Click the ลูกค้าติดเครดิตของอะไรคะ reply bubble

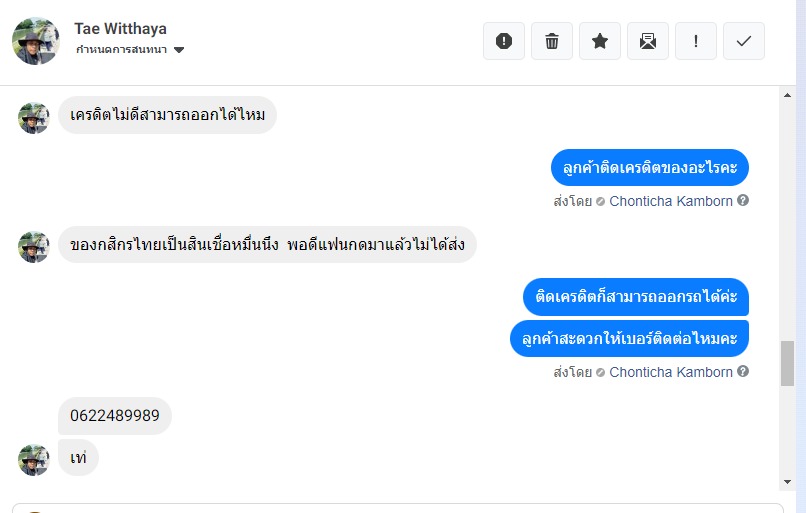coord(649,167)
